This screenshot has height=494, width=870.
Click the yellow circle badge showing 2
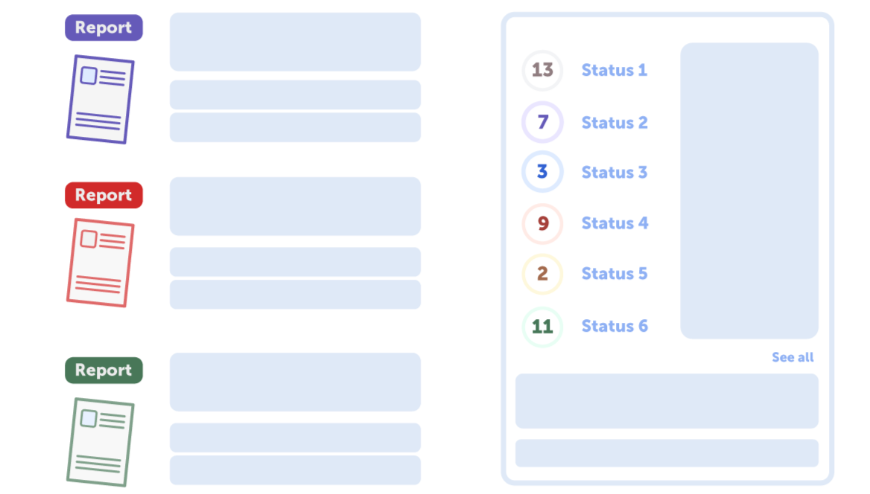tap(542, 274)
